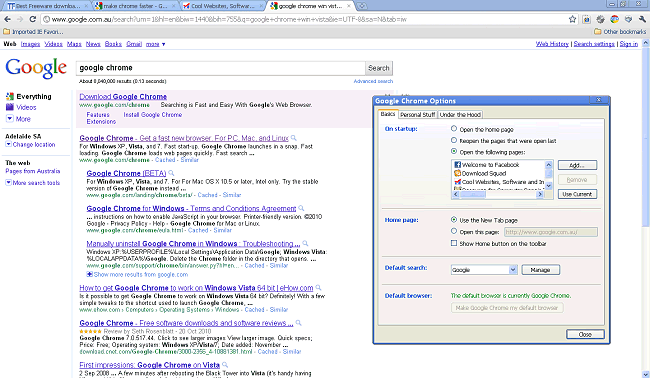Expand the 'more' dropdown in Google top bar
The image size is (650, 378).
click(155, 44)
